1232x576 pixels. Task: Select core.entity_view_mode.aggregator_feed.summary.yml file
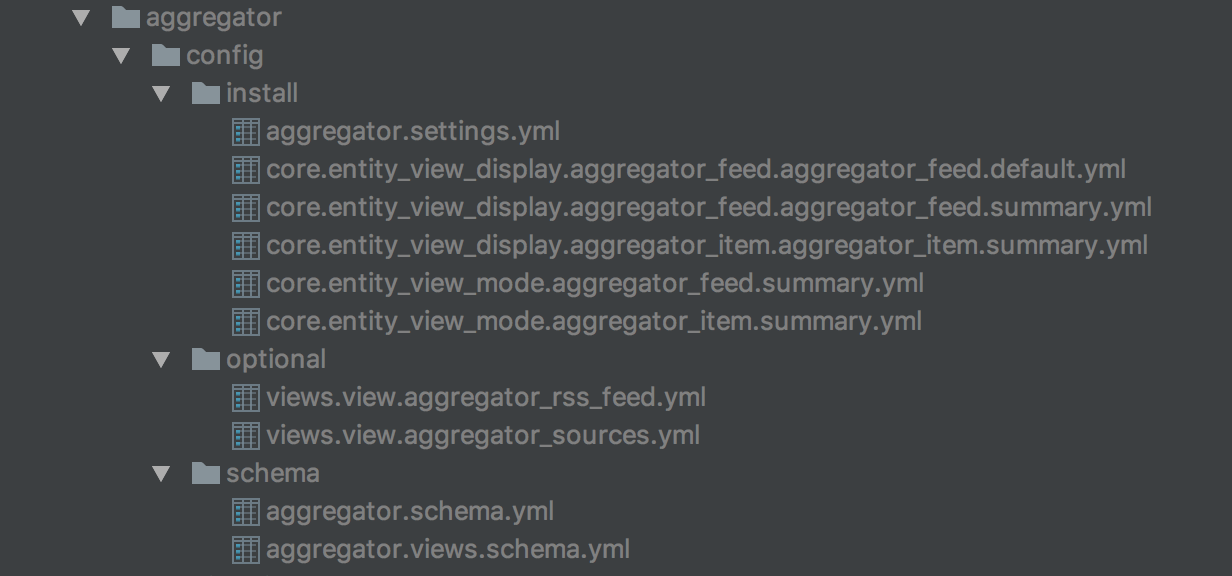594,283
